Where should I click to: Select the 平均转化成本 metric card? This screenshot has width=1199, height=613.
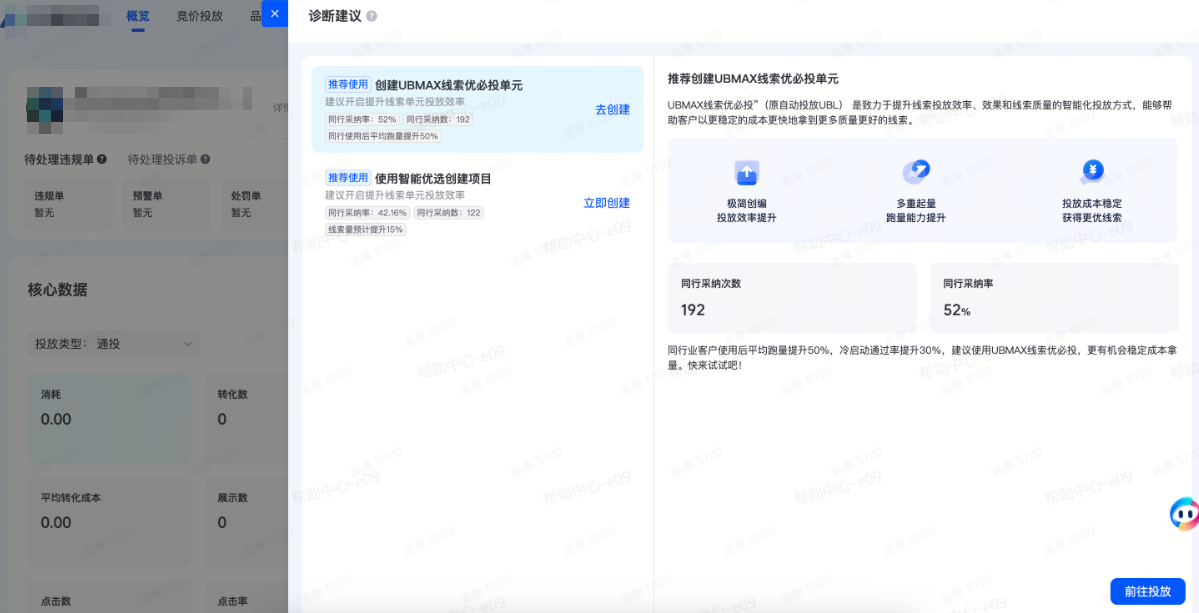(x=109, y=523)
